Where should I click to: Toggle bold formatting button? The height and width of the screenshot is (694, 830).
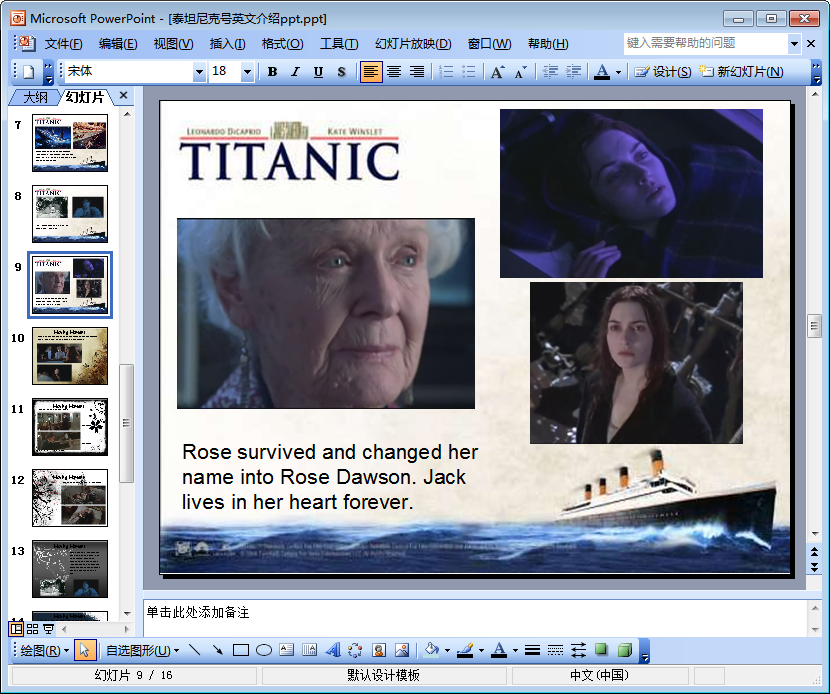click(x=272, y=72)
